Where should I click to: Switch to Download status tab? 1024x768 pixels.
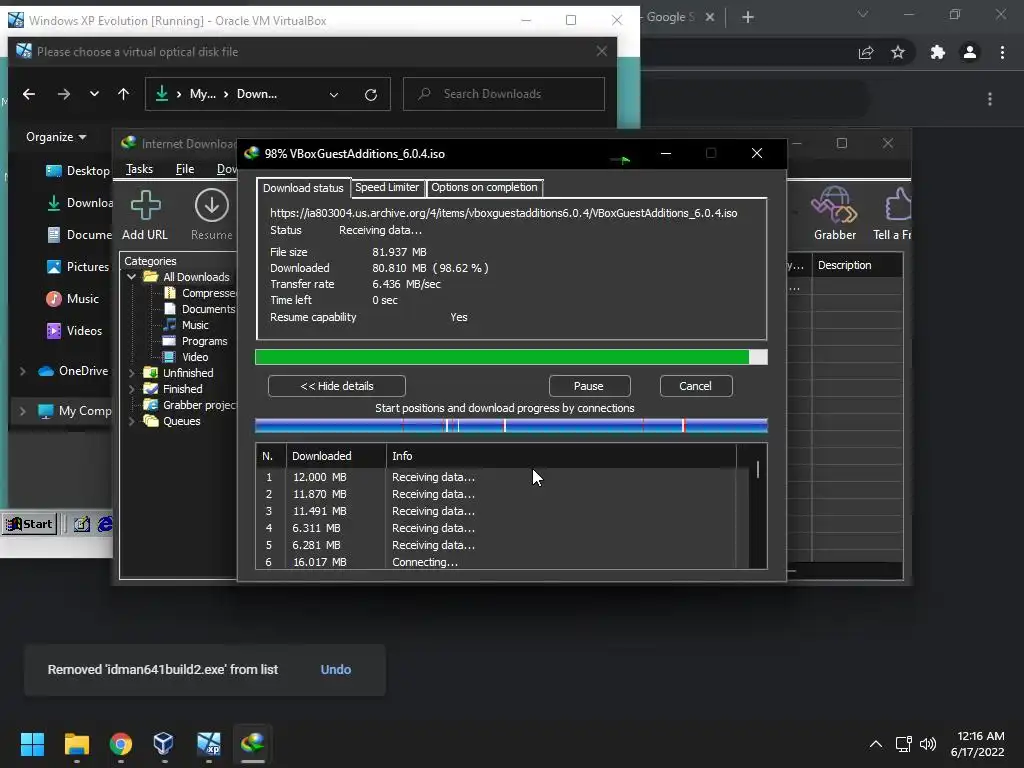(303, 188)
